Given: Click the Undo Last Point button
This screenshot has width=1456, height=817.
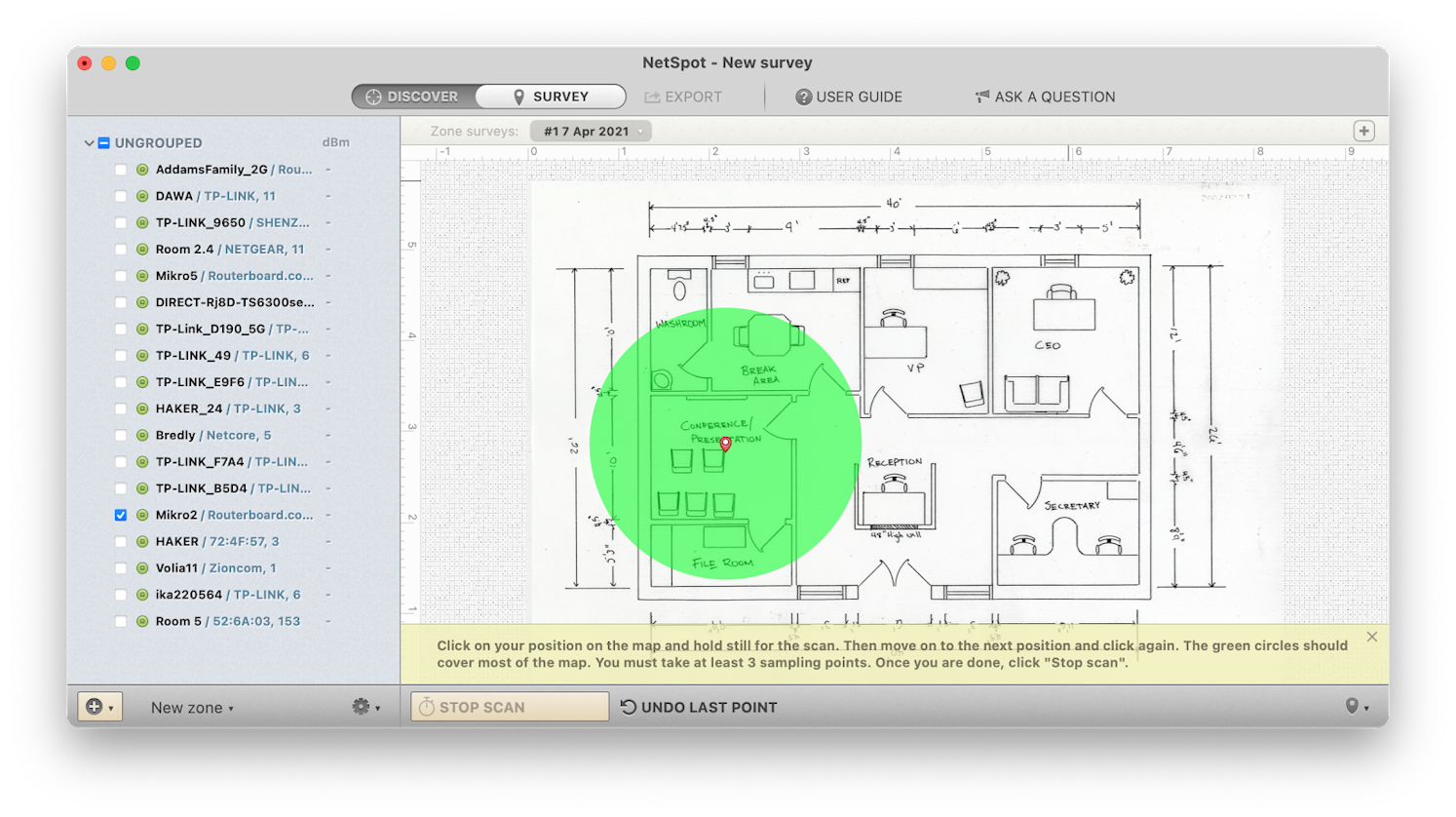Looking at the screenshot, I should (x=699, y=706).
